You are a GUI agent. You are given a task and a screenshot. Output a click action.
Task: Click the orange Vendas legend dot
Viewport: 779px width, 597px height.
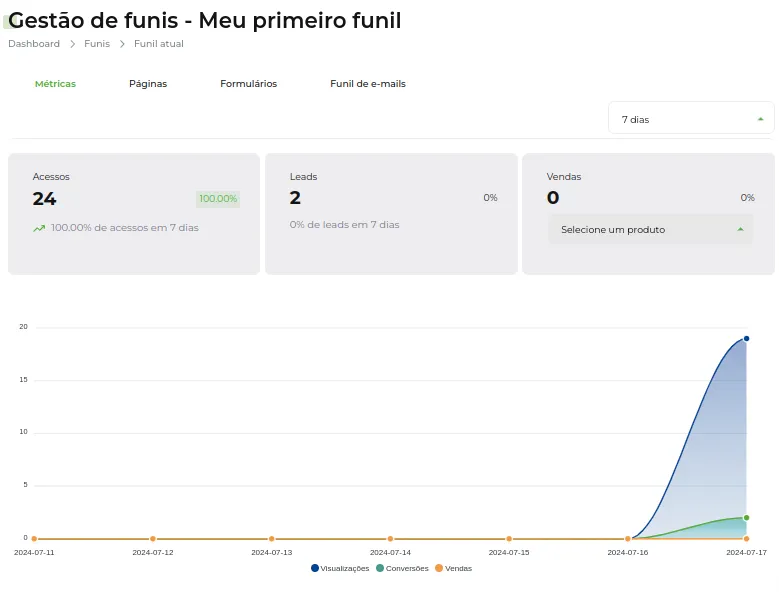(439, 568)
